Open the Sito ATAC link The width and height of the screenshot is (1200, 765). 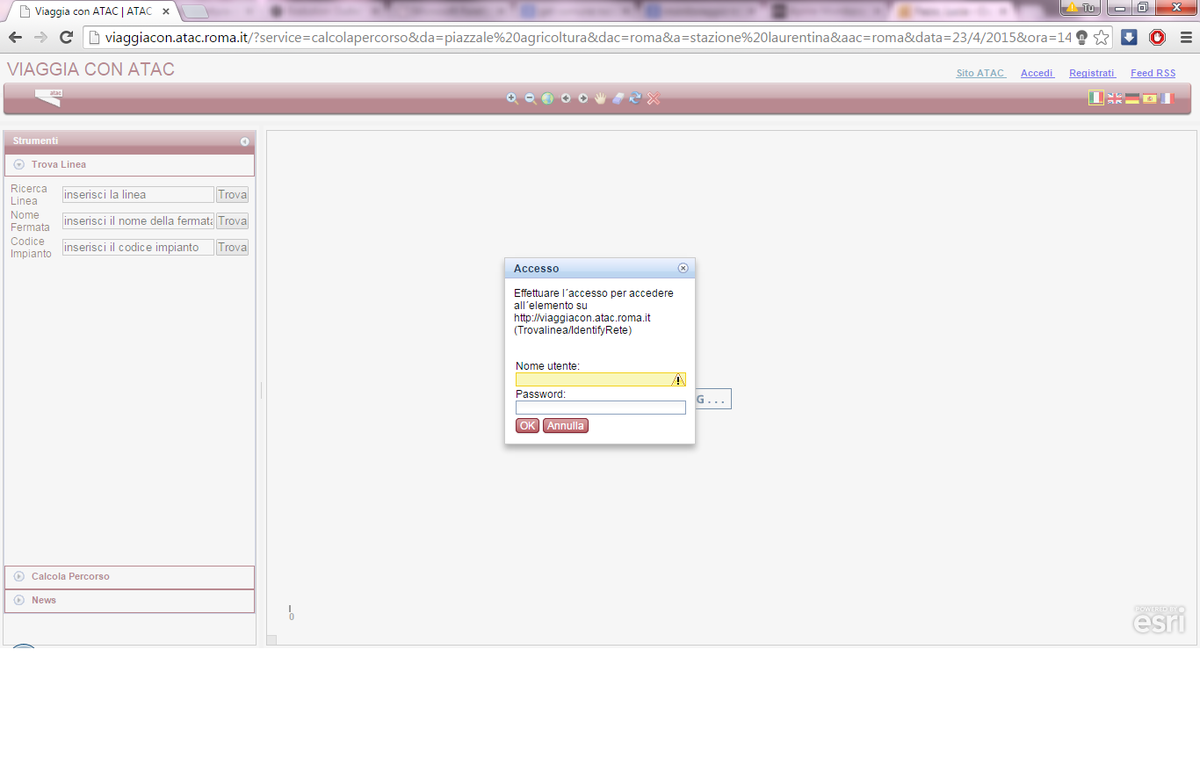[x=981, y=73]
